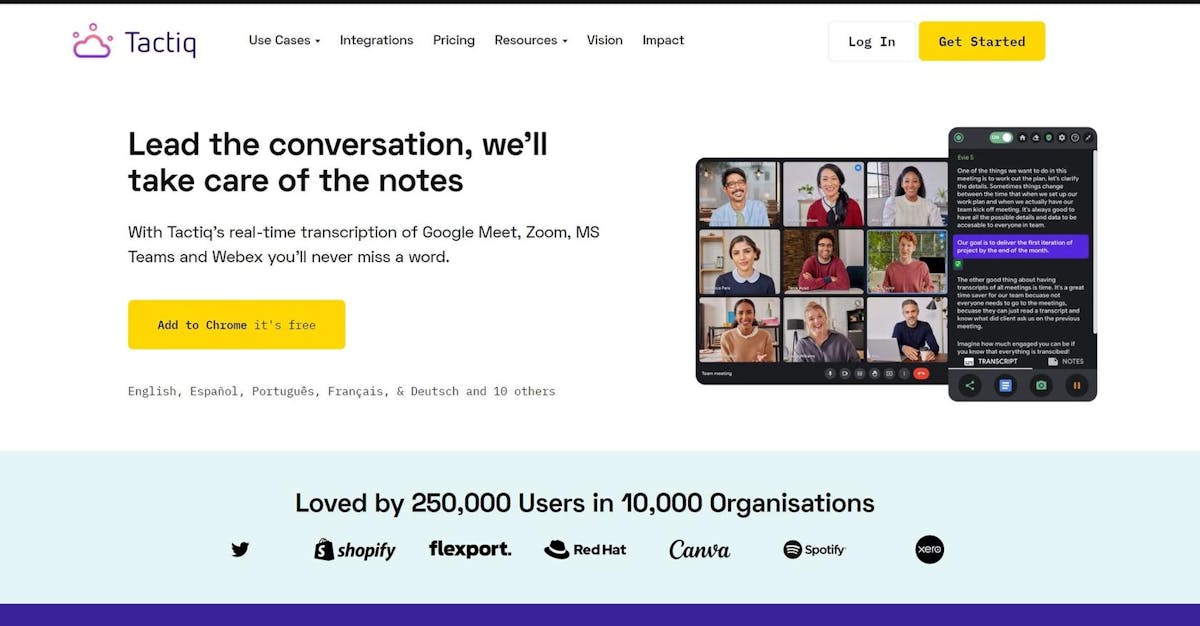Viewport: 1200px width, 626px height.
Task: Click the green camera screenshot button
Action: pyautogui.click(x=1041, y=385)
